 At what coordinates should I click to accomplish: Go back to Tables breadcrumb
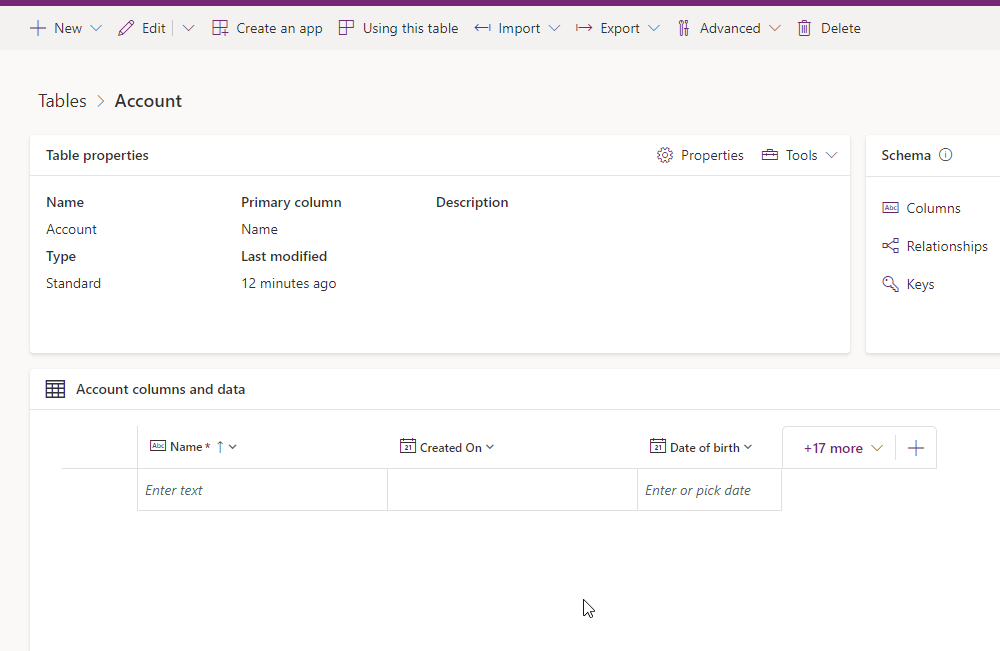click(x=62, y=101)
